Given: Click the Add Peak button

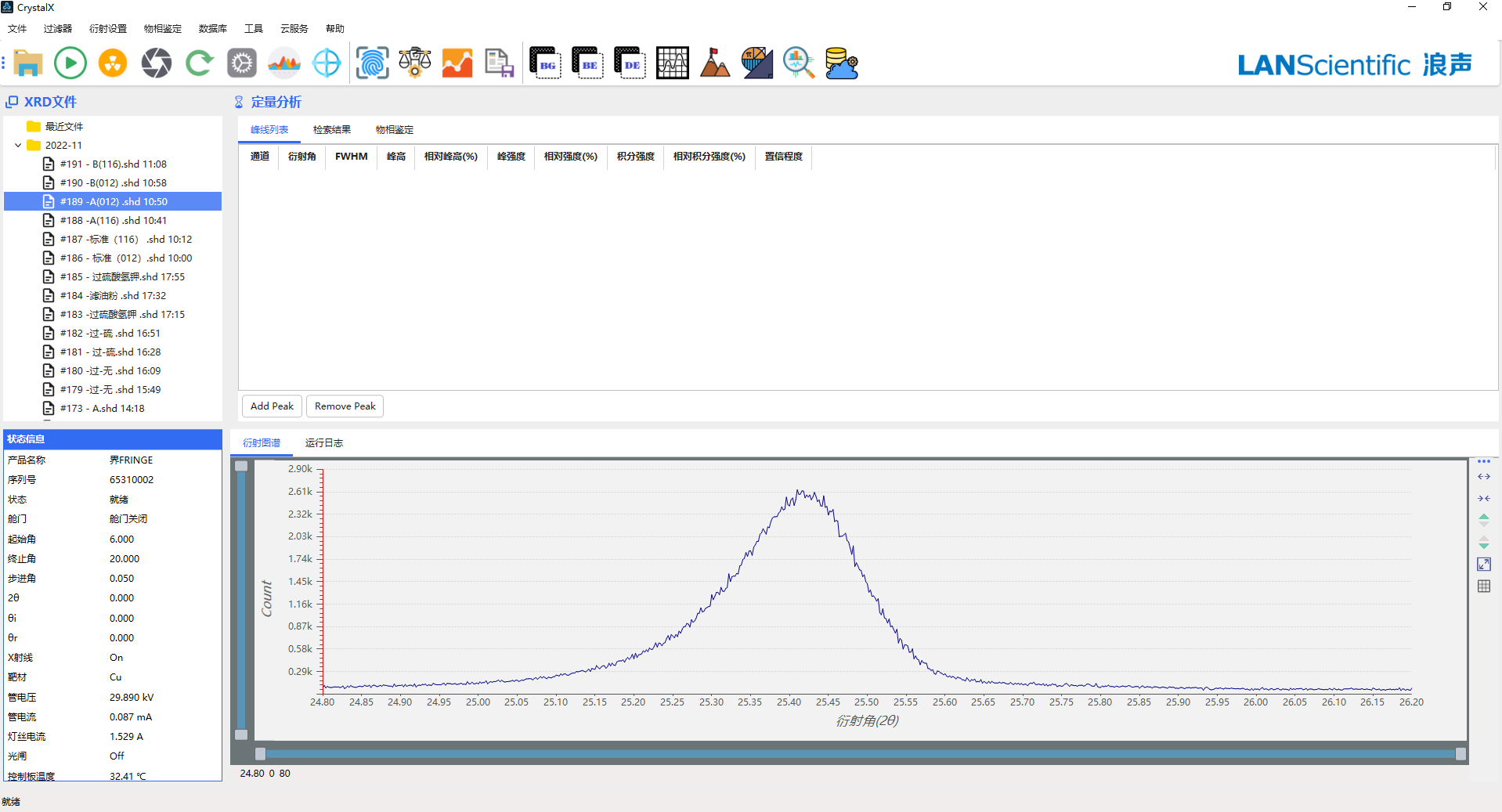Looking at the screenshot, I should click(272, 406).
